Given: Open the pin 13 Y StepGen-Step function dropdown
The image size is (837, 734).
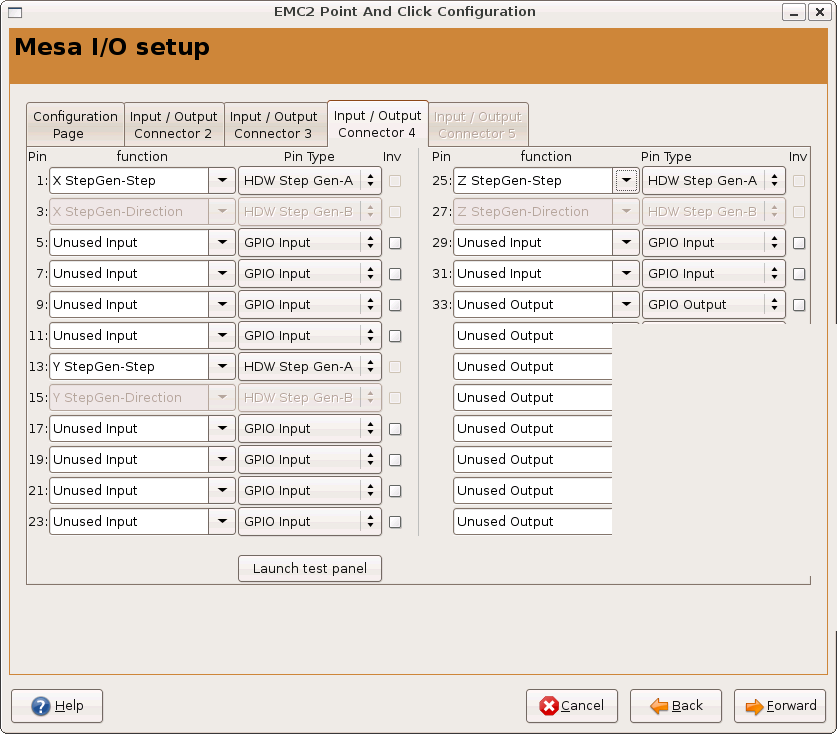Looking at the screenshot, I should (222, 367).
